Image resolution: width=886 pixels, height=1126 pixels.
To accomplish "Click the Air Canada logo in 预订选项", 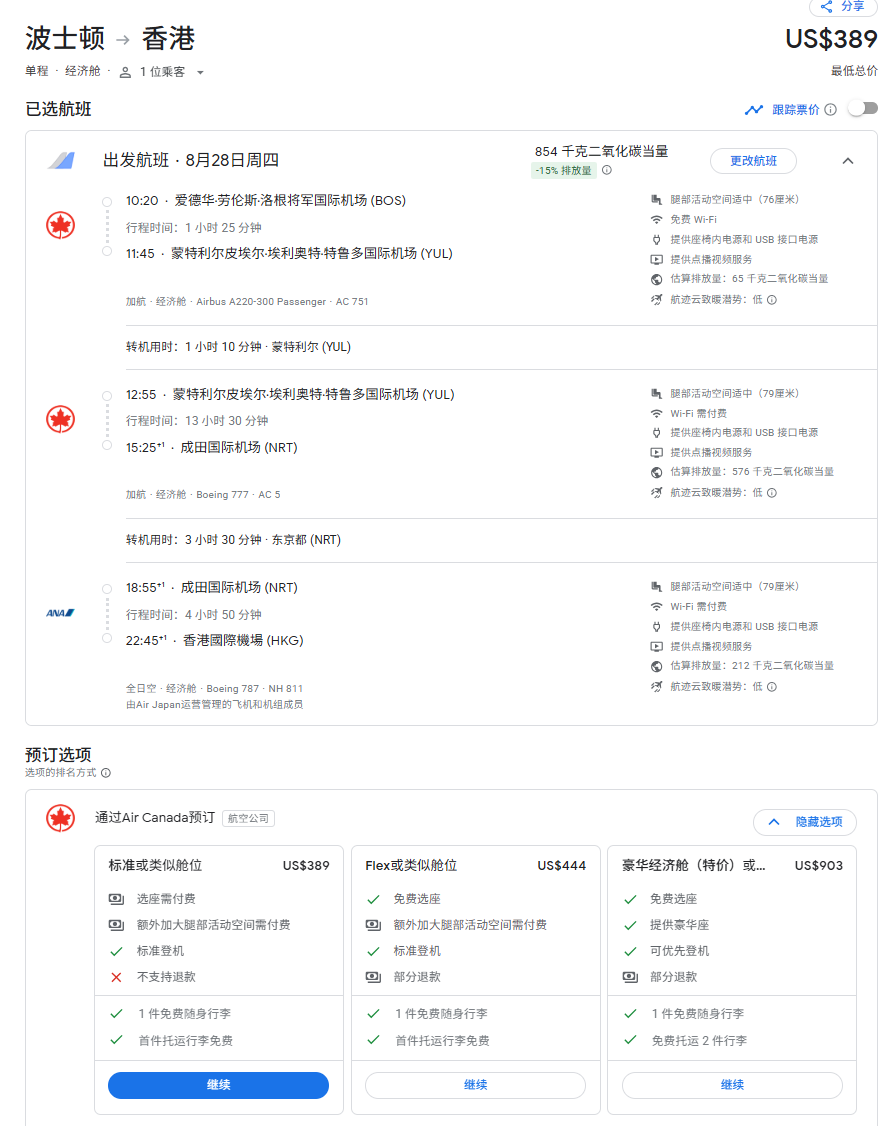I will click(61, 818).
